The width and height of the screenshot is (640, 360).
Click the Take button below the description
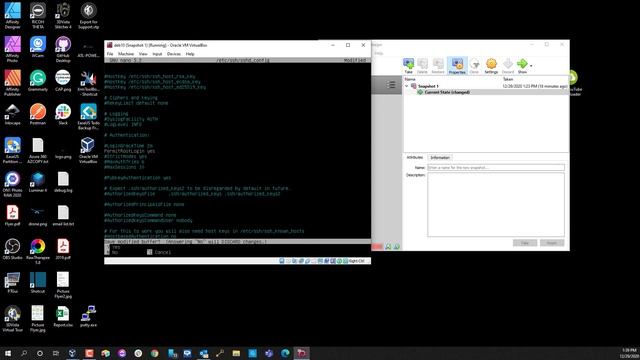525,243
